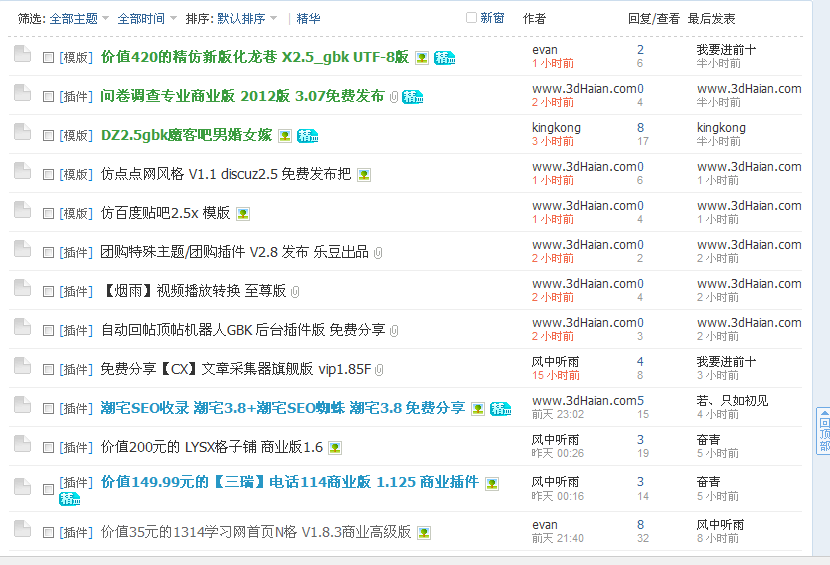The image size is (830, 565).
Task: Open last poster 若、只如初见 profile
Action: tap(732, 401)
